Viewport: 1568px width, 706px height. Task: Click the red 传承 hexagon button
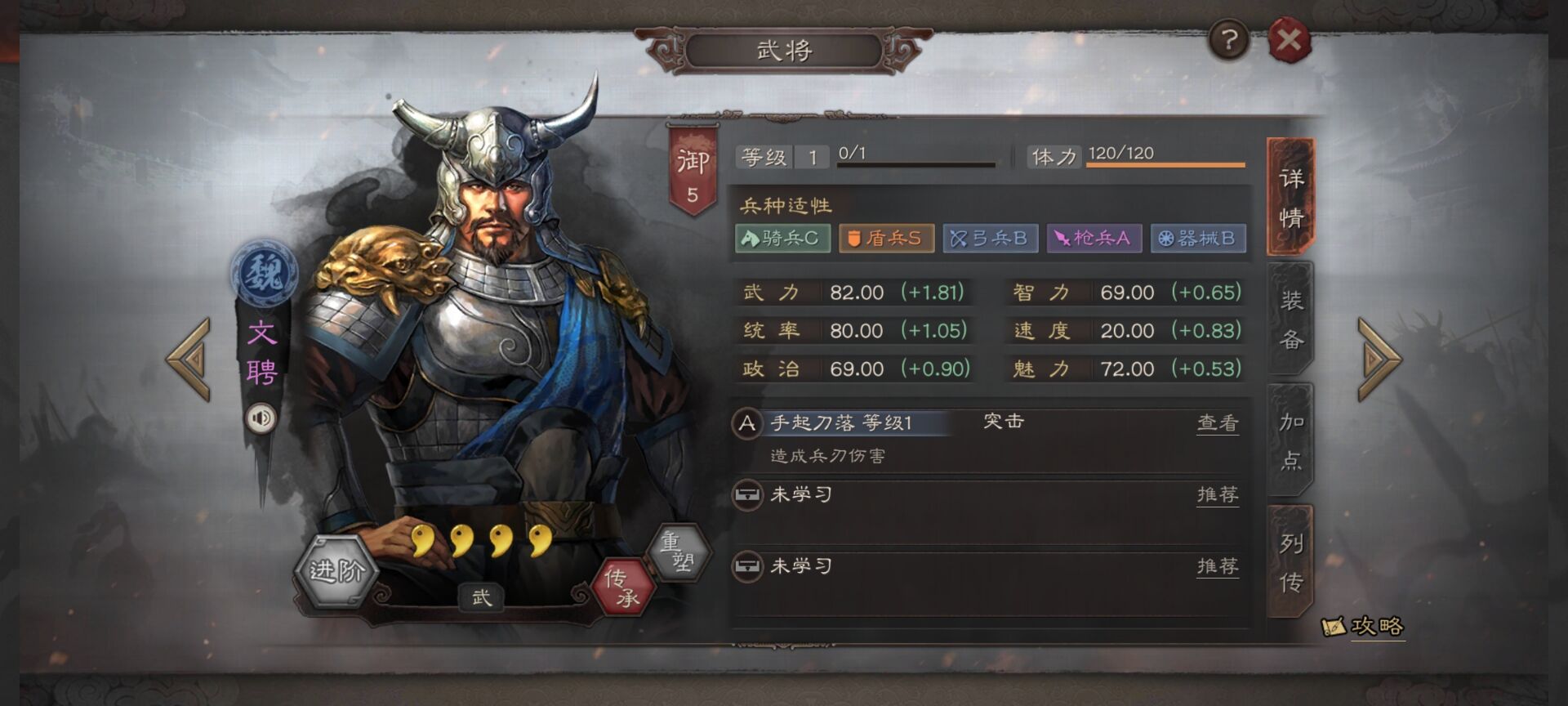[x=622, y=588]
